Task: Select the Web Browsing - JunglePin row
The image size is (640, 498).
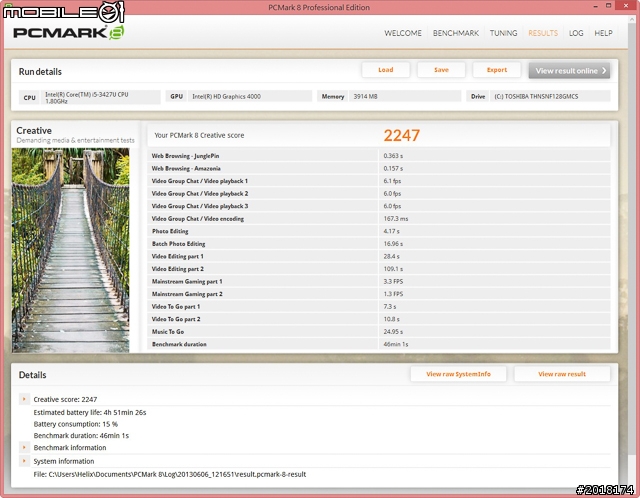Action: point(378,156)
